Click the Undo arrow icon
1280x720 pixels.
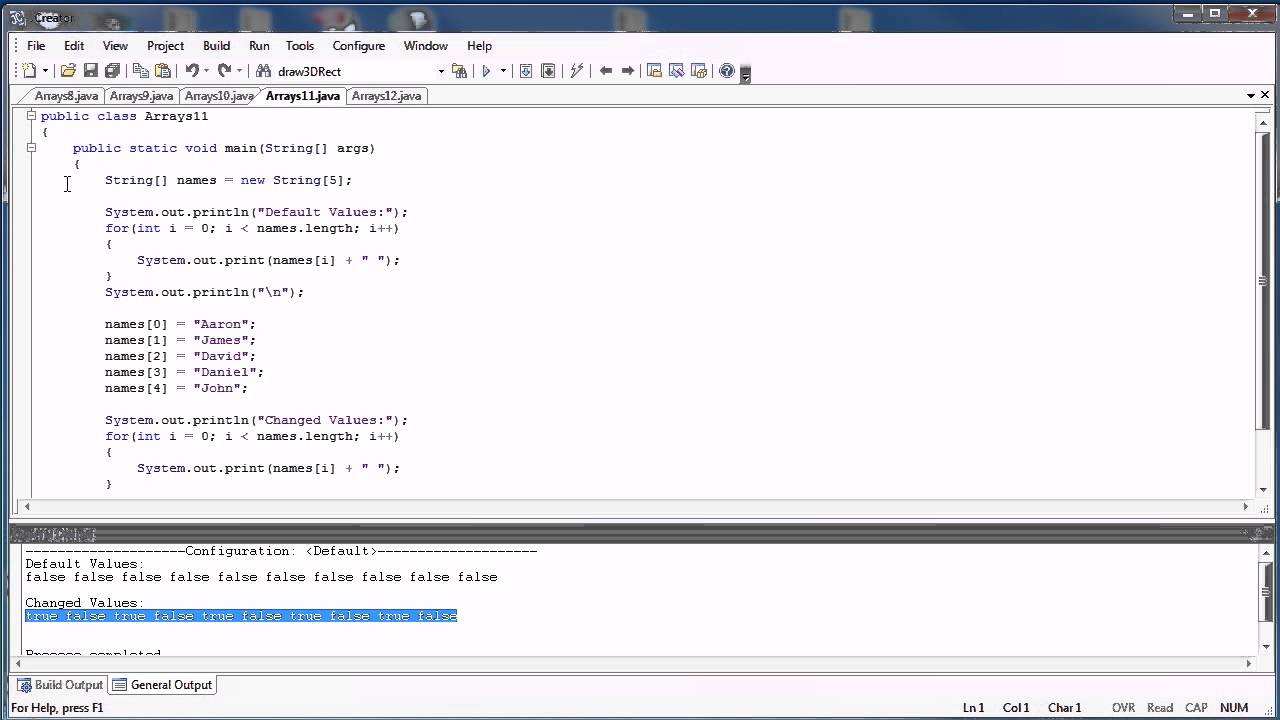(x=192, y=71)
